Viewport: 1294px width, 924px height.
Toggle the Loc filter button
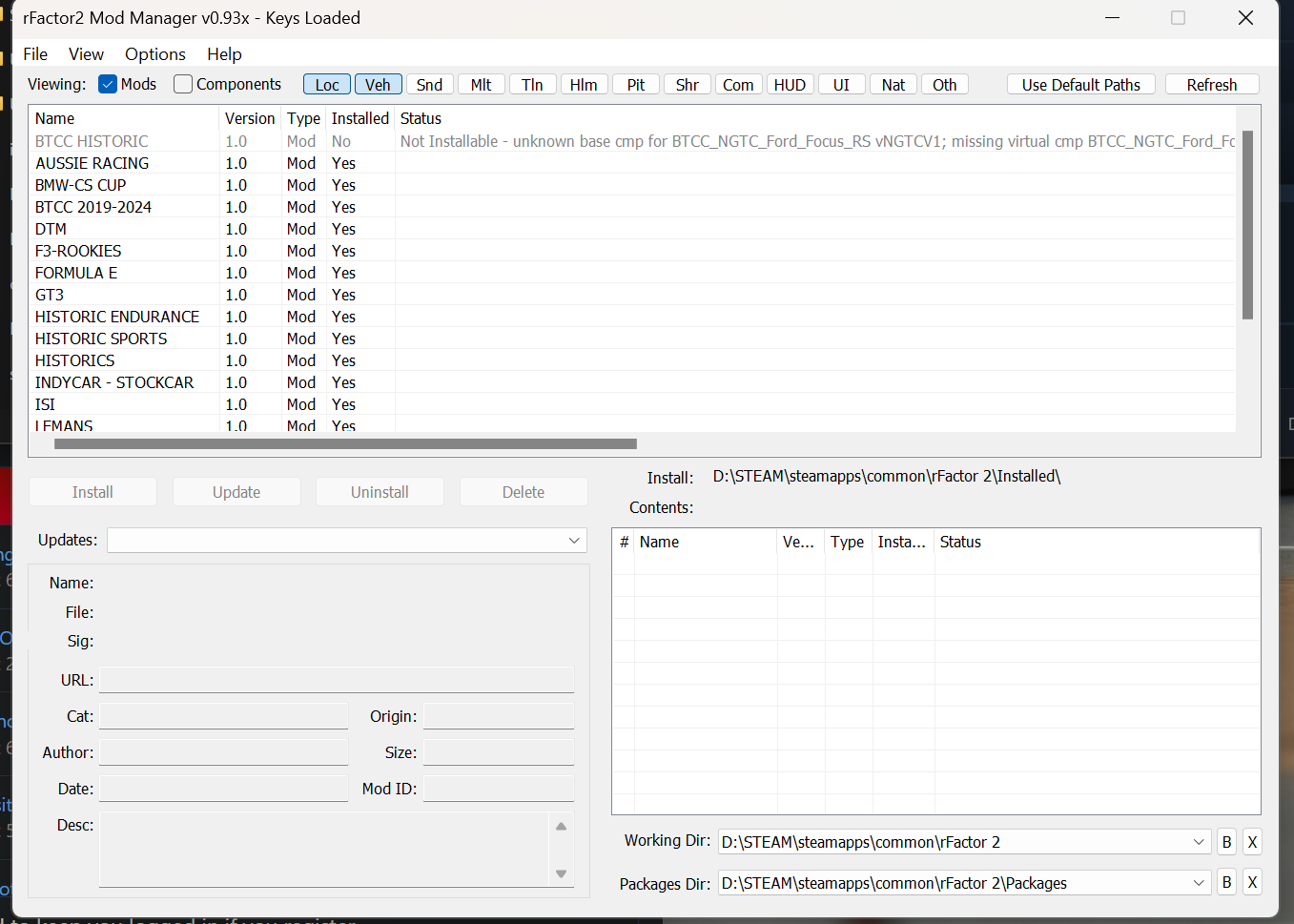(327, 85)
